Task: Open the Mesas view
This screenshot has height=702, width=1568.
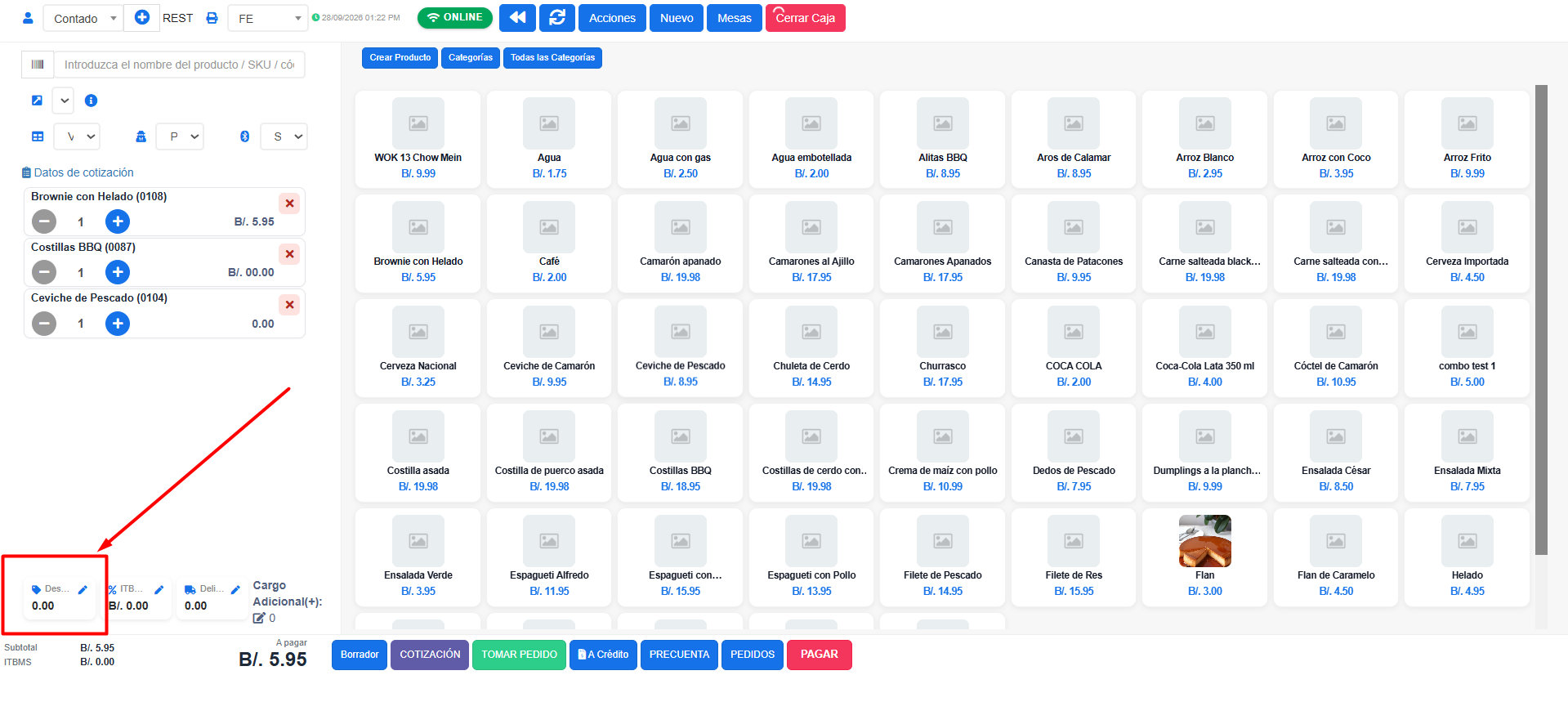Action: click(x=735, y=18)
